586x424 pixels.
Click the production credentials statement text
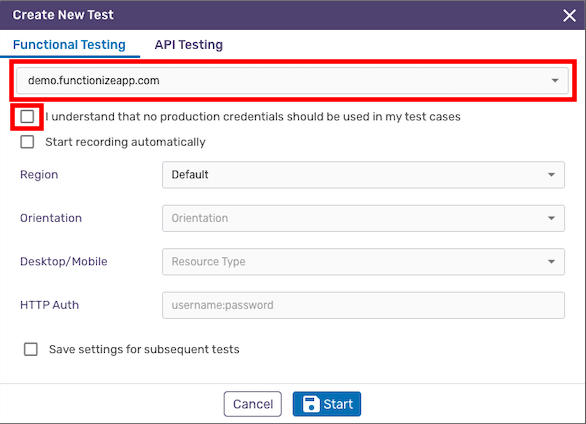253,117
